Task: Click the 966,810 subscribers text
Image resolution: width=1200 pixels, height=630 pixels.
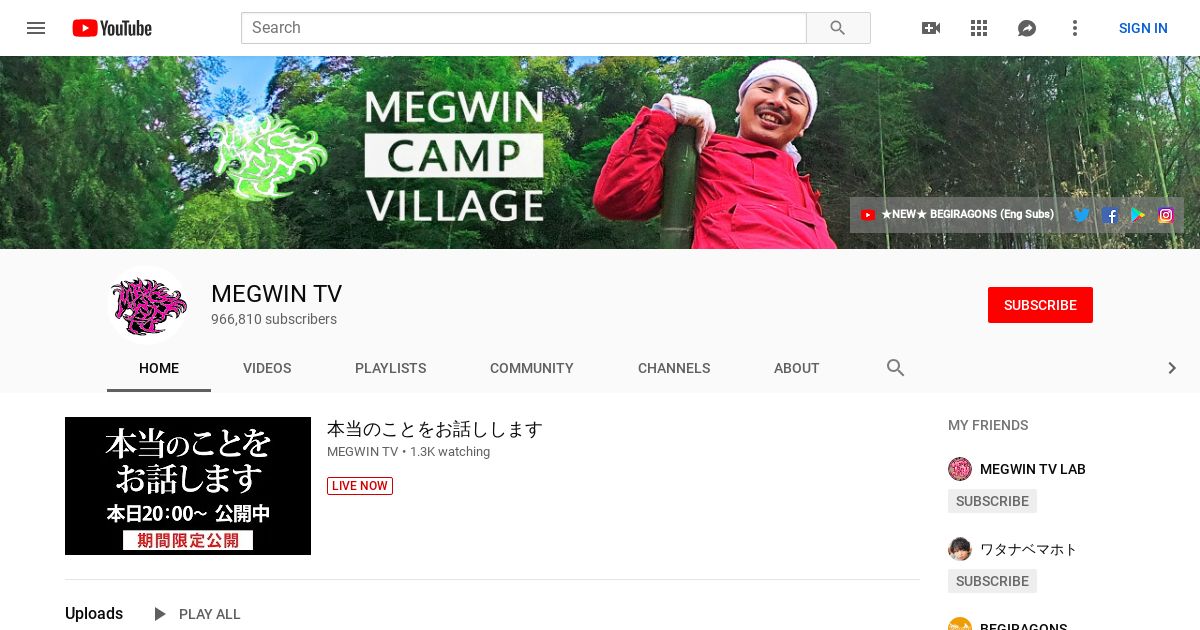Action: tap(274, 319)
